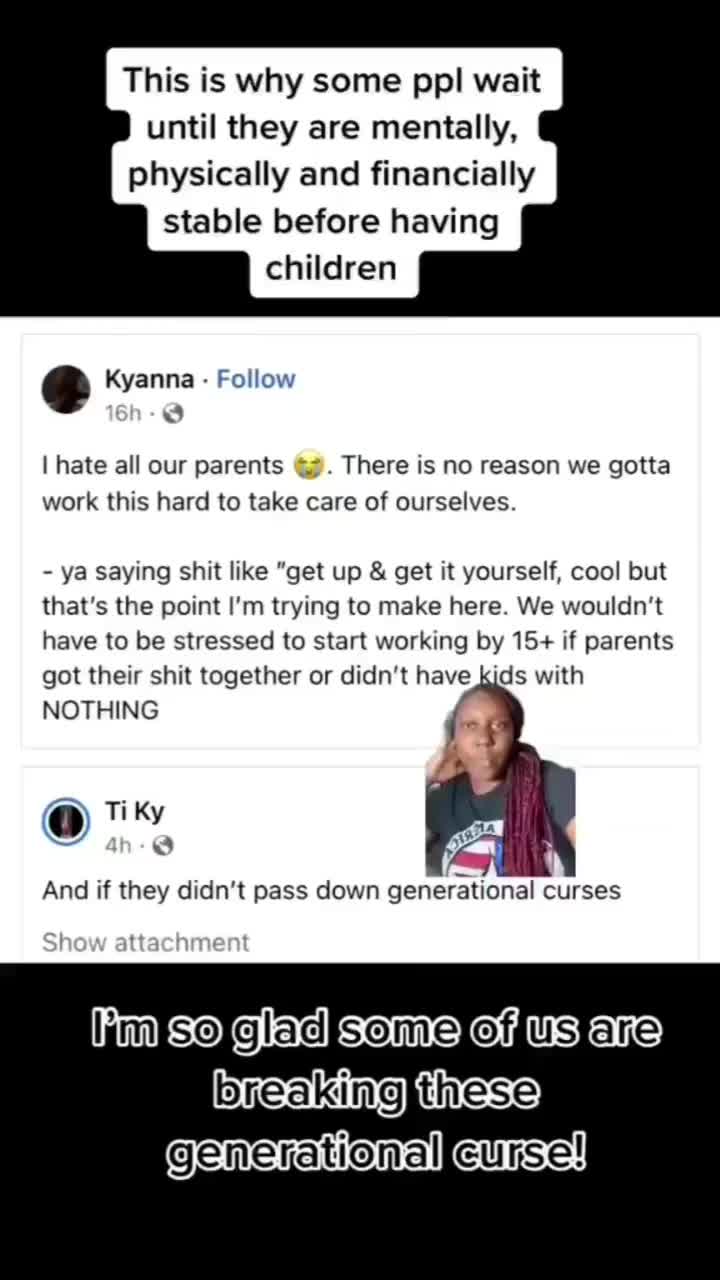Open the Show attachment link
720x1280 pixels.
146,942
